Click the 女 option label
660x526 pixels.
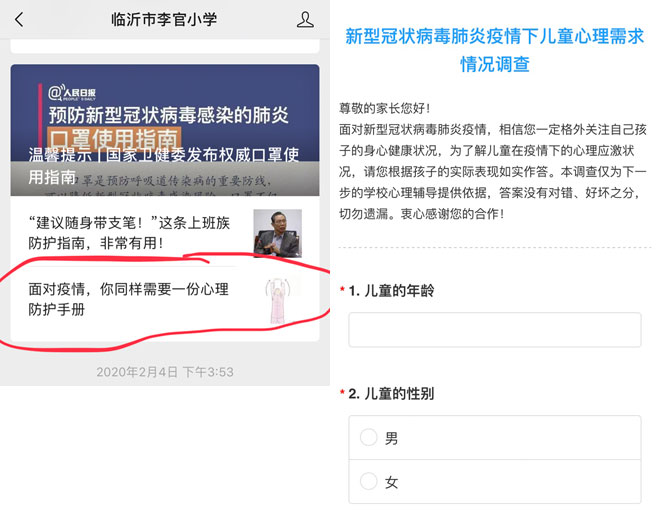click(391, 482)
